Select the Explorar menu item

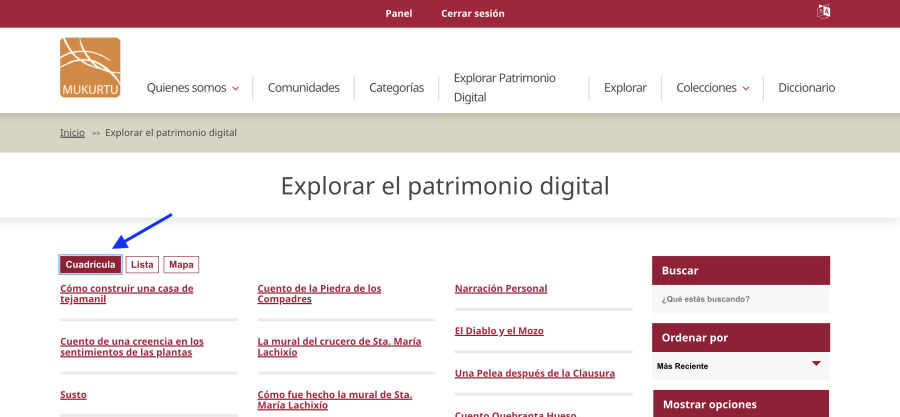click(x=625, y=88)
